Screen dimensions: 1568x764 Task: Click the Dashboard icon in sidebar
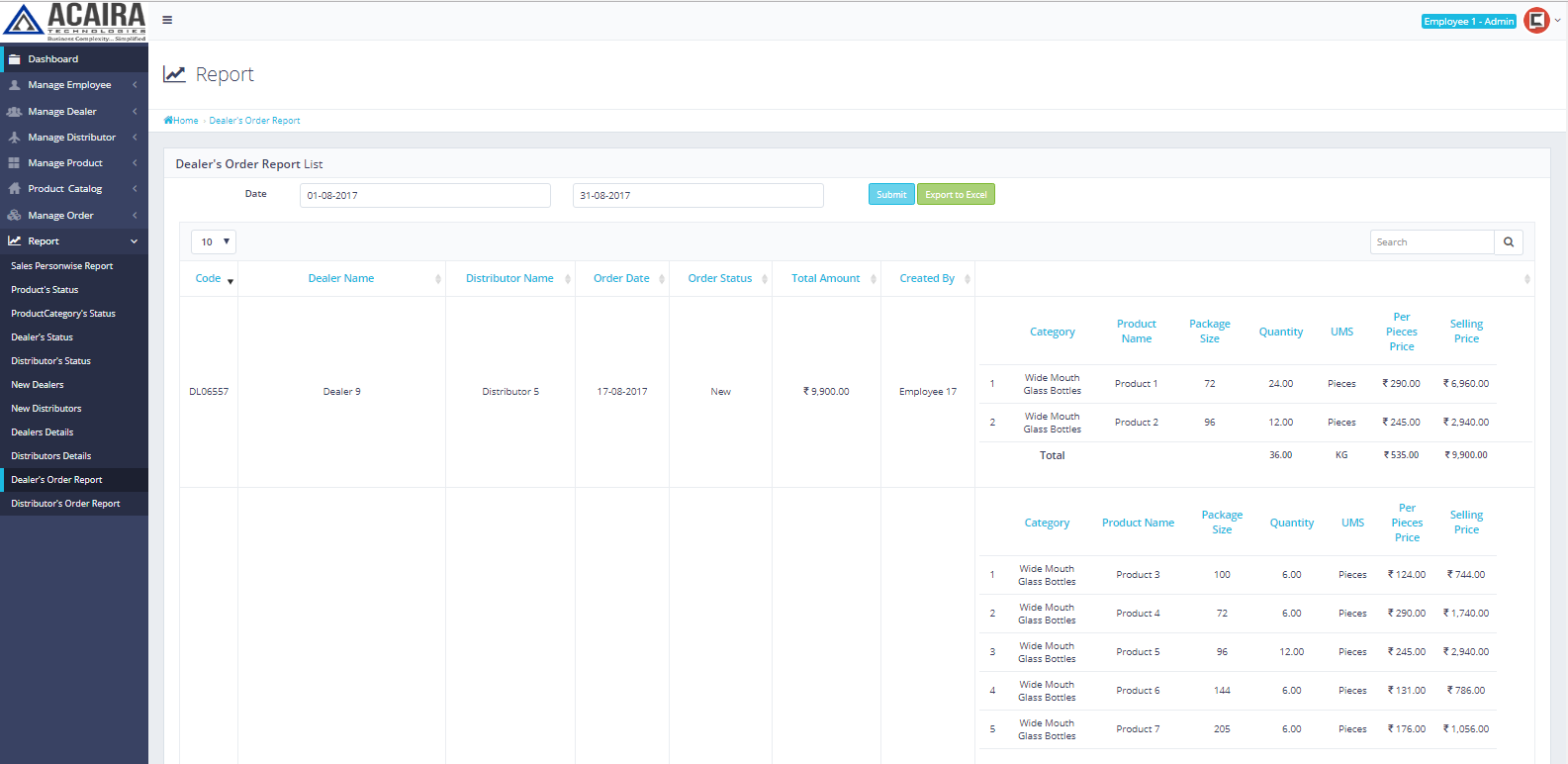(14, 59)
